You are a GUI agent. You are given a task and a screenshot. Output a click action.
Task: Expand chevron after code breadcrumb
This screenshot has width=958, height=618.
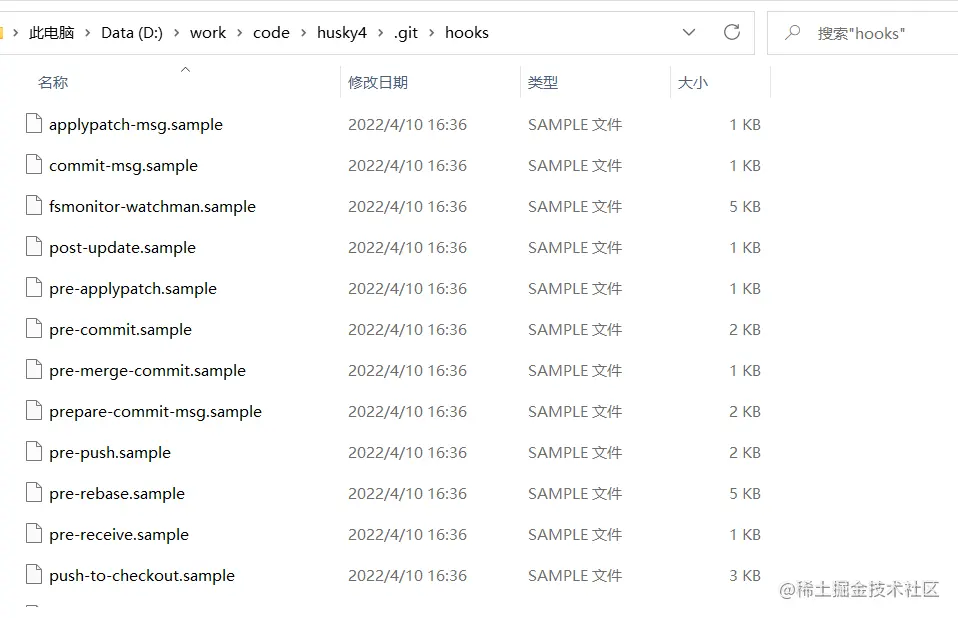(303, 33)
